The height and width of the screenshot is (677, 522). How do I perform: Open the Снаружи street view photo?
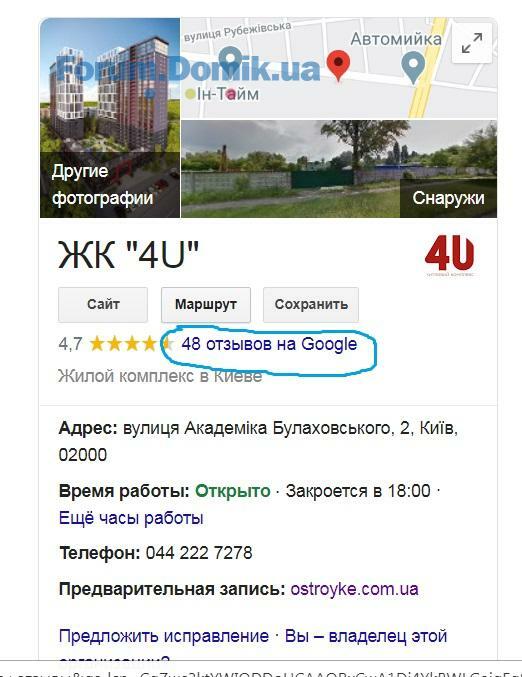(x=339, y=169)
